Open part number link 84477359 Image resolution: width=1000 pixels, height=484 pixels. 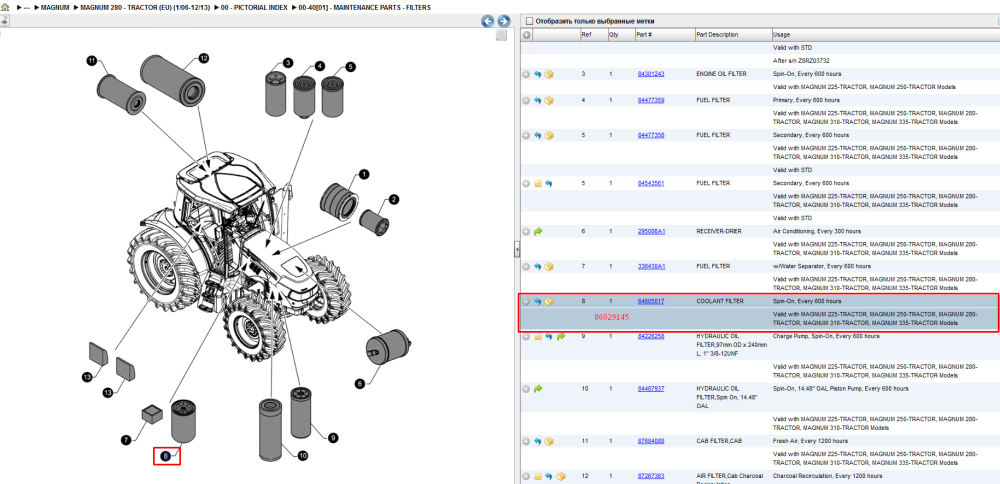651,101
